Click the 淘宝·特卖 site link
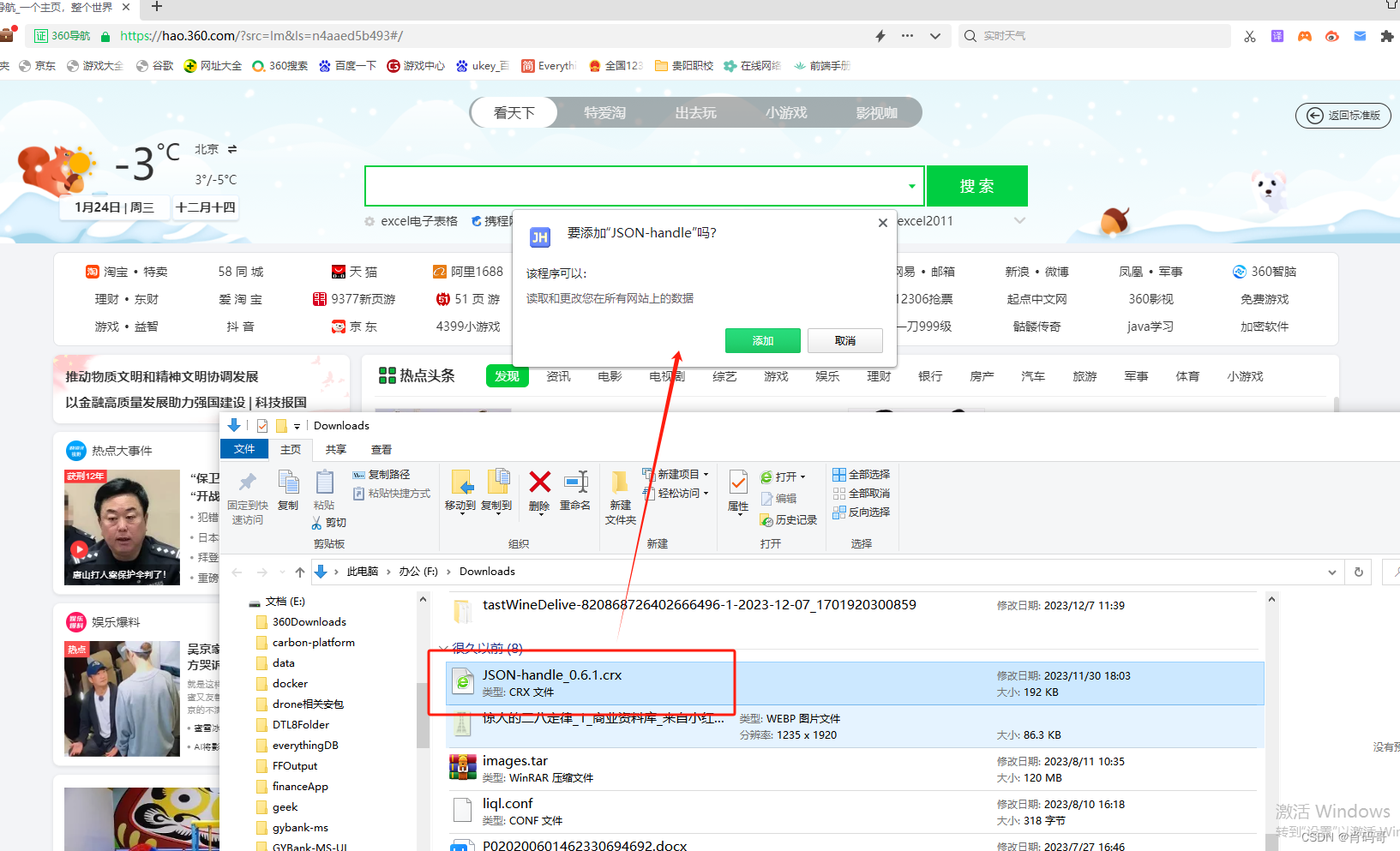This screenshot has height=851, width=1400. tap(126, 272)
